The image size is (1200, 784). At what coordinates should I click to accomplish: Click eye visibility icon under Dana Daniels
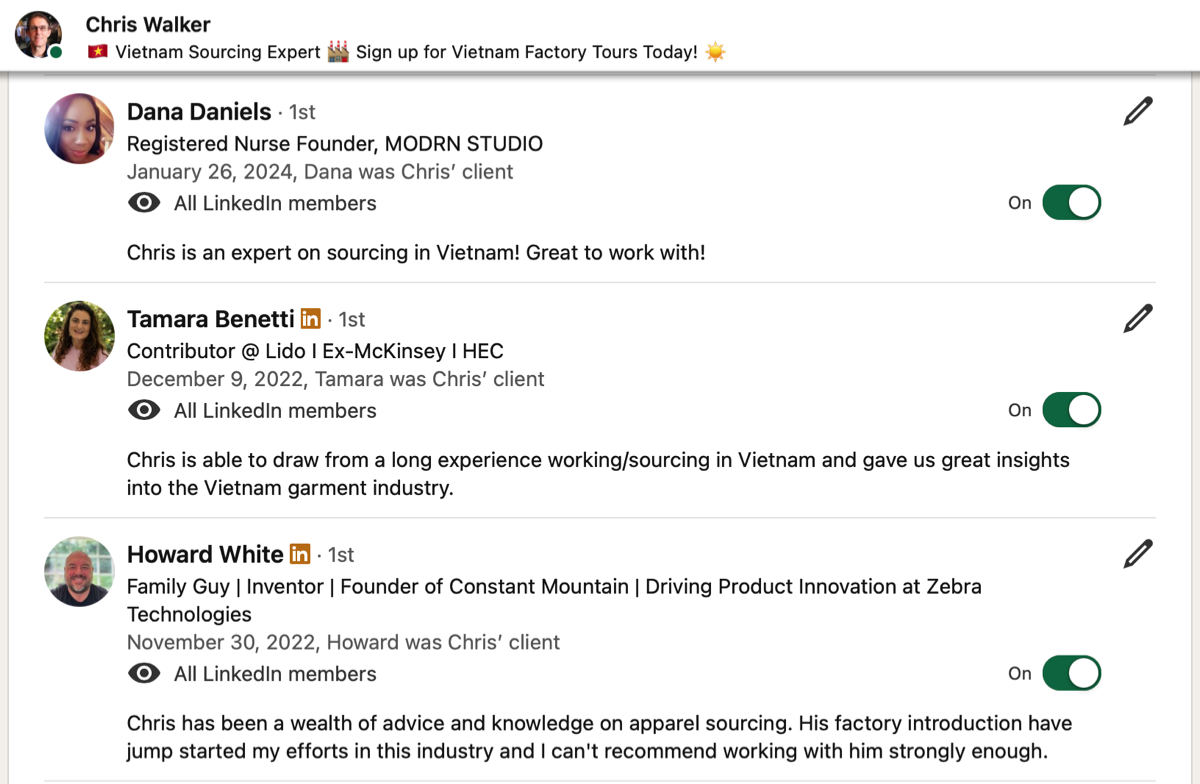point(144,203)
